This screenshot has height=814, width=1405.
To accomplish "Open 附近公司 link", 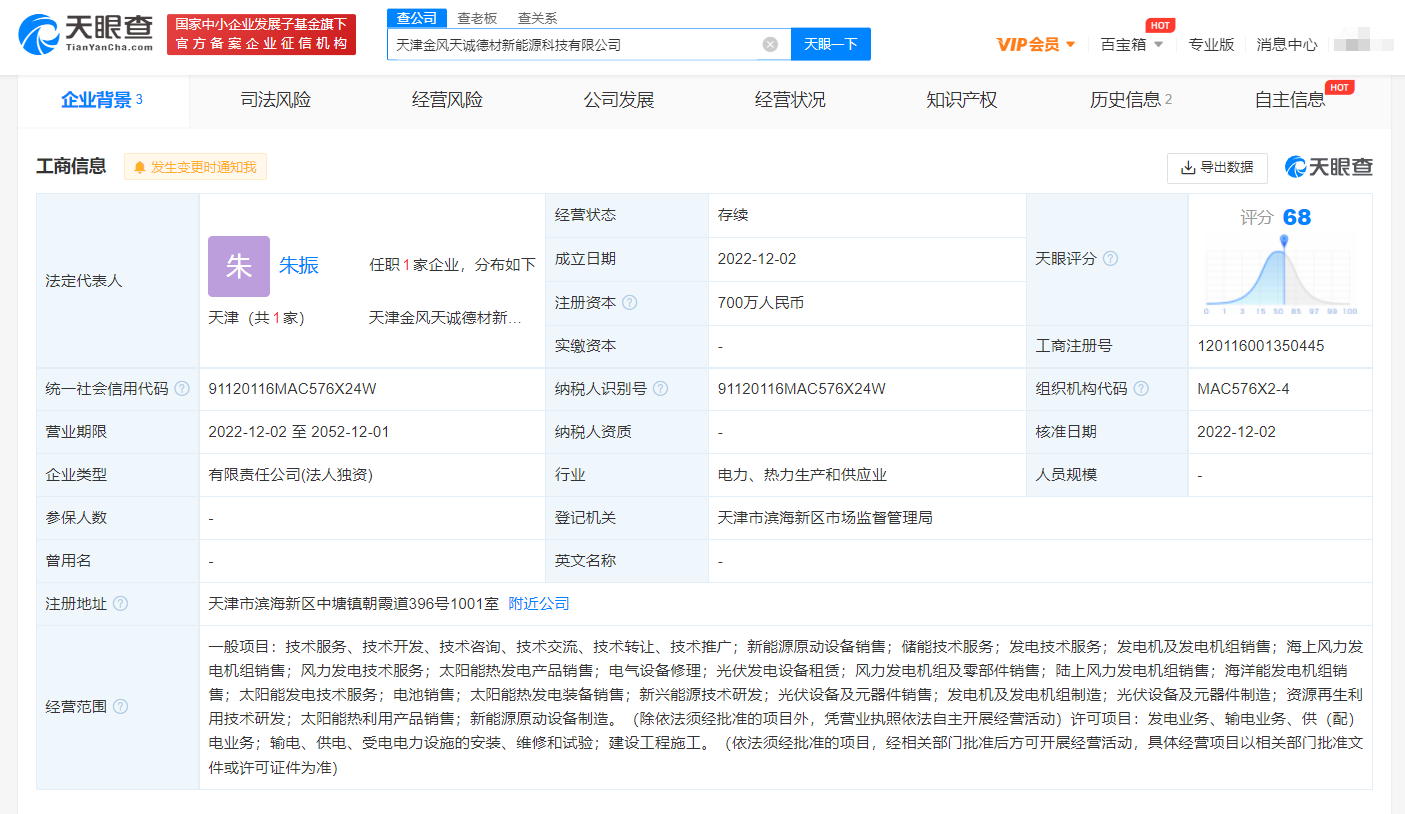I will [x=539, y=604].
